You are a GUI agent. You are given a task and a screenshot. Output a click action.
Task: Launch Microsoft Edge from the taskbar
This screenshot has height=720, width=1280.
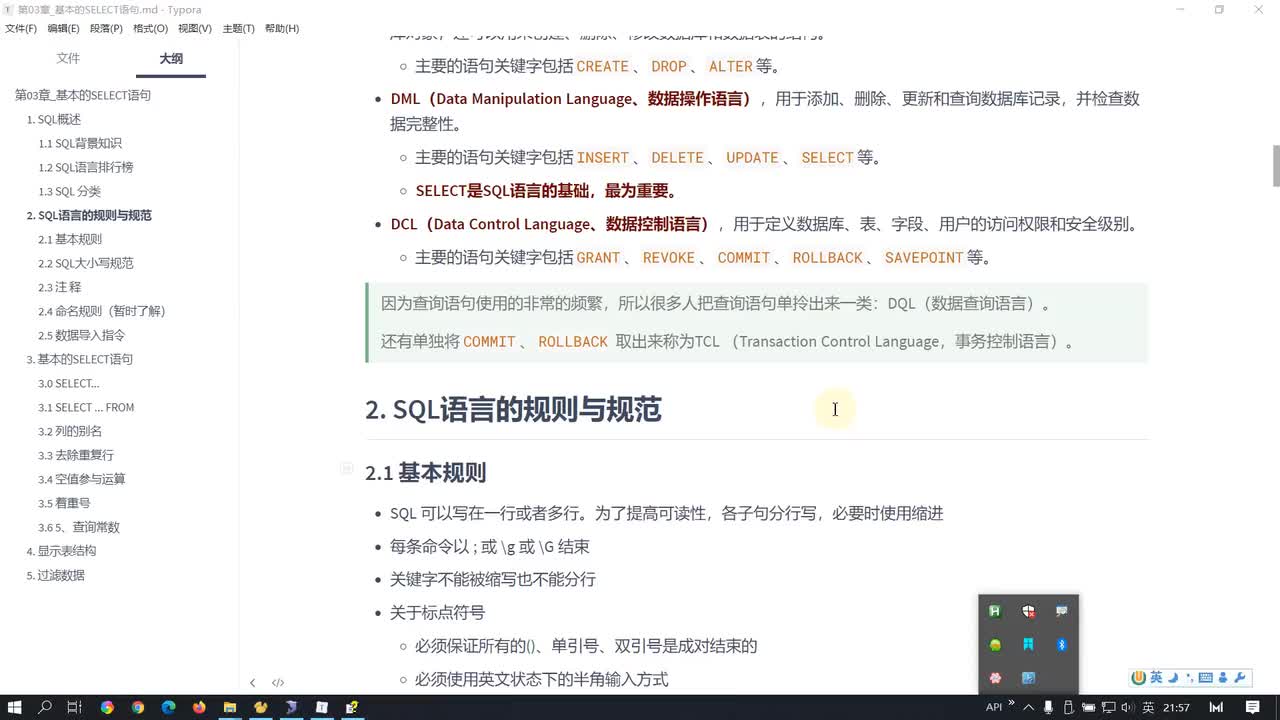pyautogui.click(x=168, y=707)
